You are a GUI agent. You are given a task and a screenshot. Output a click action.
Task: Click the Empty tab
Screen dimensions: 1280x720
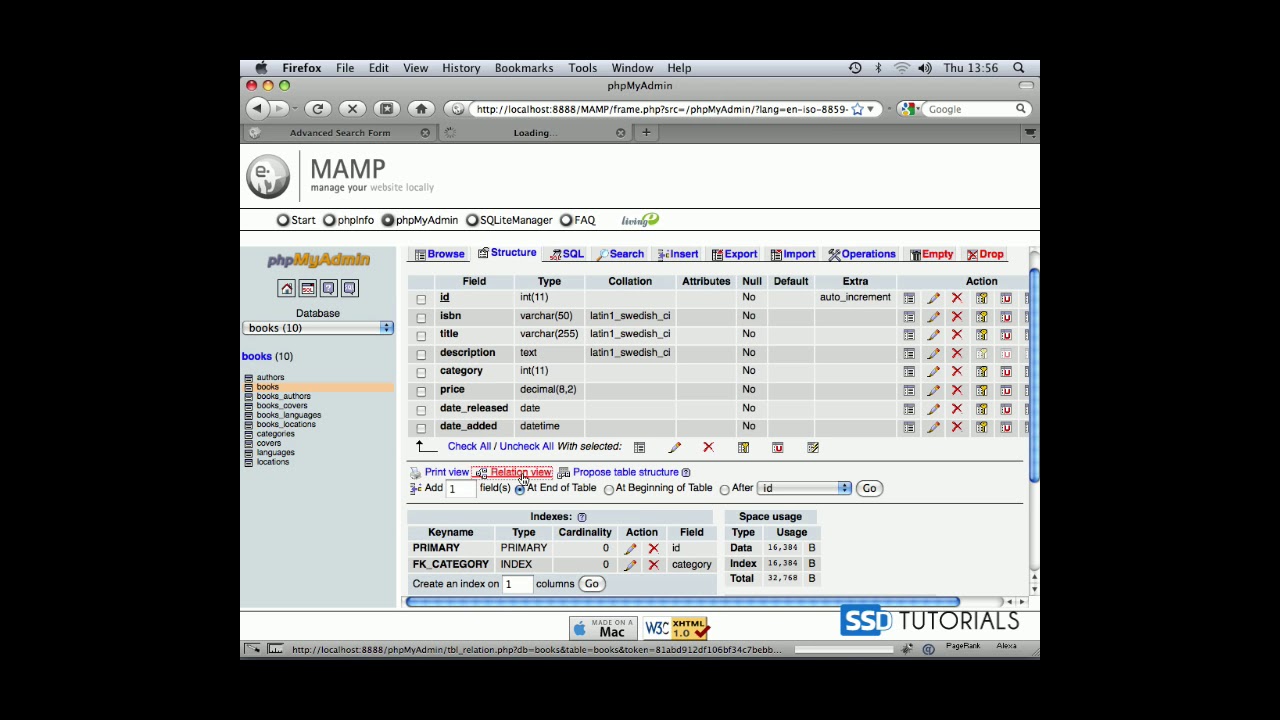pyautogui.click(x=930, y=254)
